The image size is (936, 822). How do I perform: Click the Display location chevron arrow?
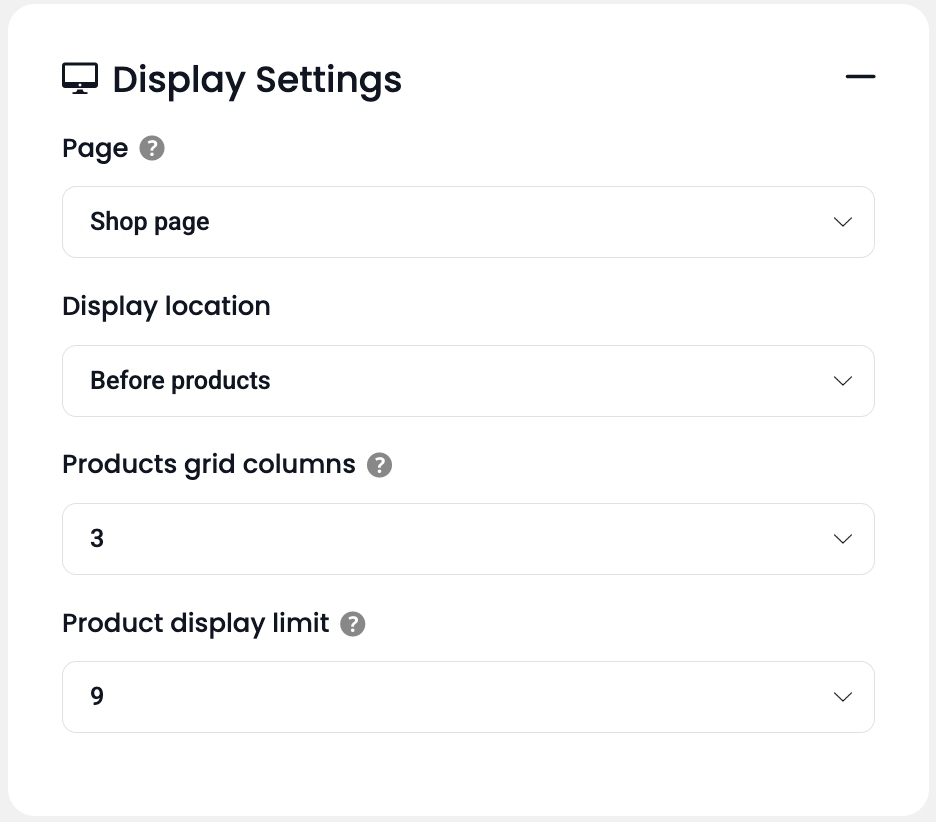[843, 381]
